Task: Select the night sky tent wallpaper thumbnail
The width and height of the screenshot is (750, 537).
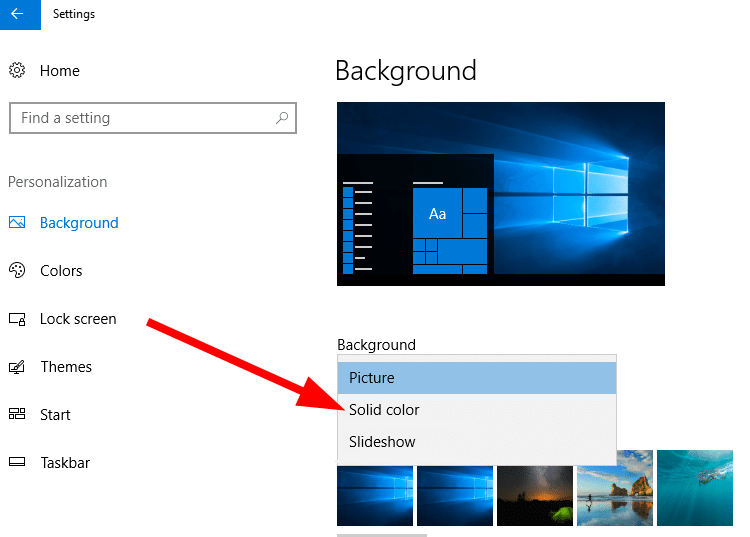Action: point(535,496)
